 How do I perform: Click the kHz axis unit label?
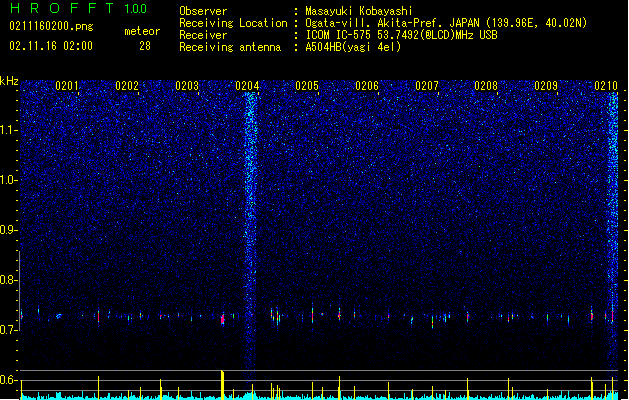click(x=9, y=81)
